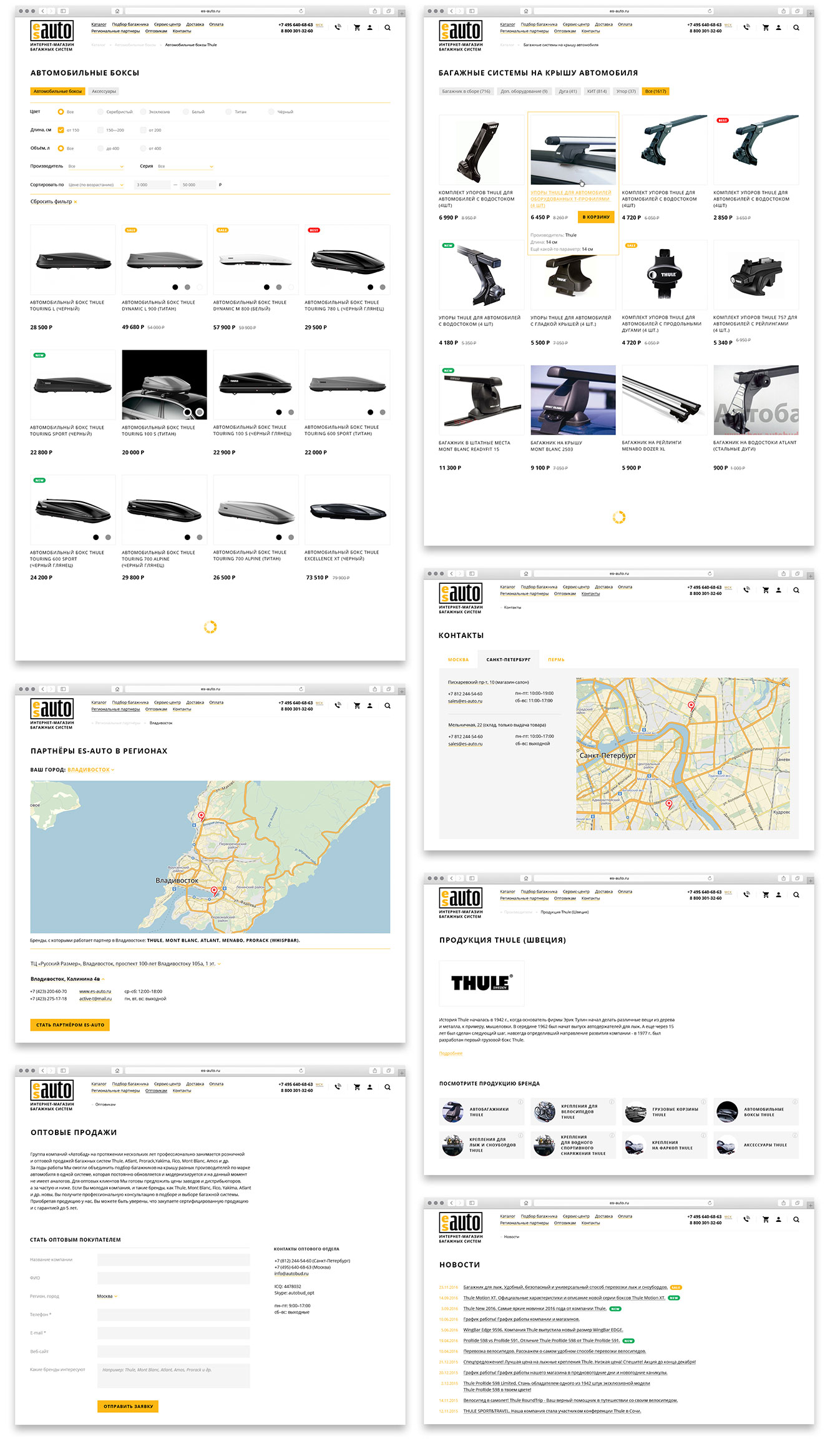Open cart icon in Автомобильные боксы window
This screenshot has height=1456, width=830.
pos(357,27)
